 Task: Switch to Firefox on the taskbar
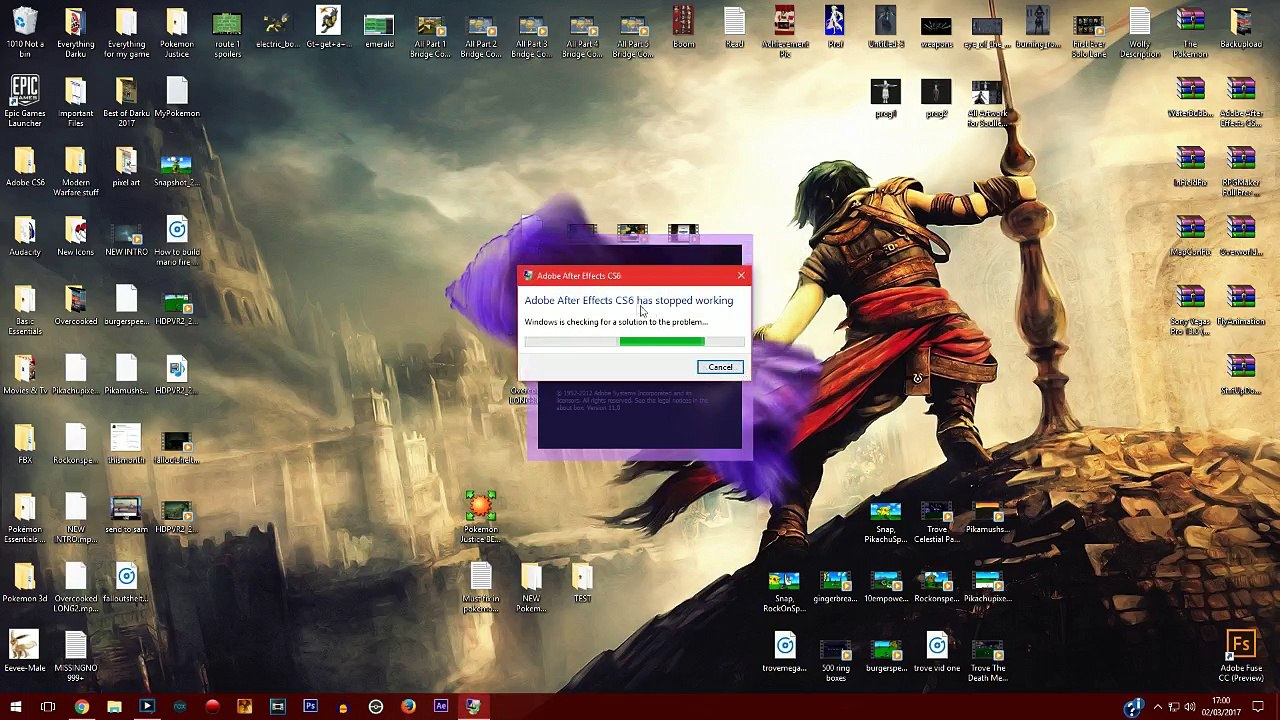(x=408, y=707)
